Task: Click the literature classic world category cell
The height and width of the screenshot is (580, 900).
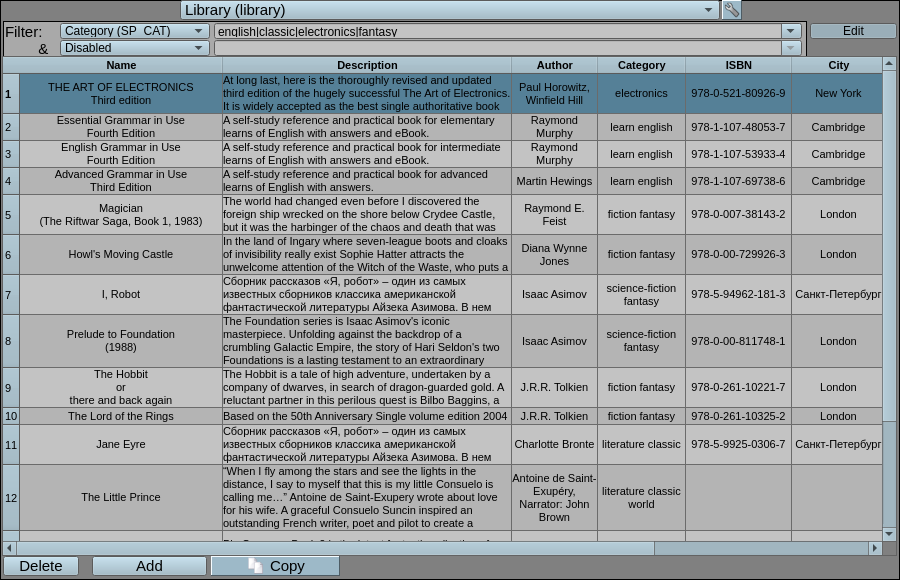Action: coord(641,497)
